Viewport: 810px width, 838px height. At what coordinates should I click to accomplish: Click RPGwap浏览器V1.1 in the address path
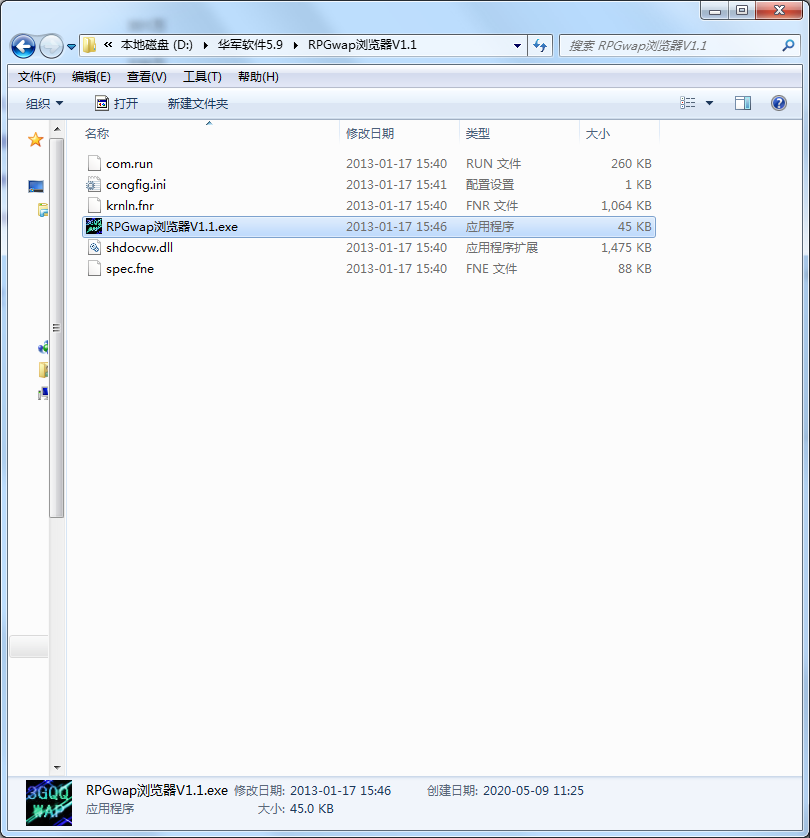click(362, 45)
